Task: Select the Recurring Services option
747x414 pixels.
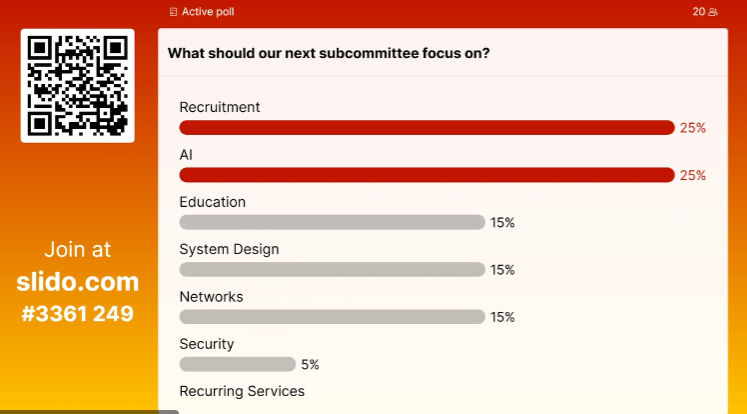Action: (242, 391)
